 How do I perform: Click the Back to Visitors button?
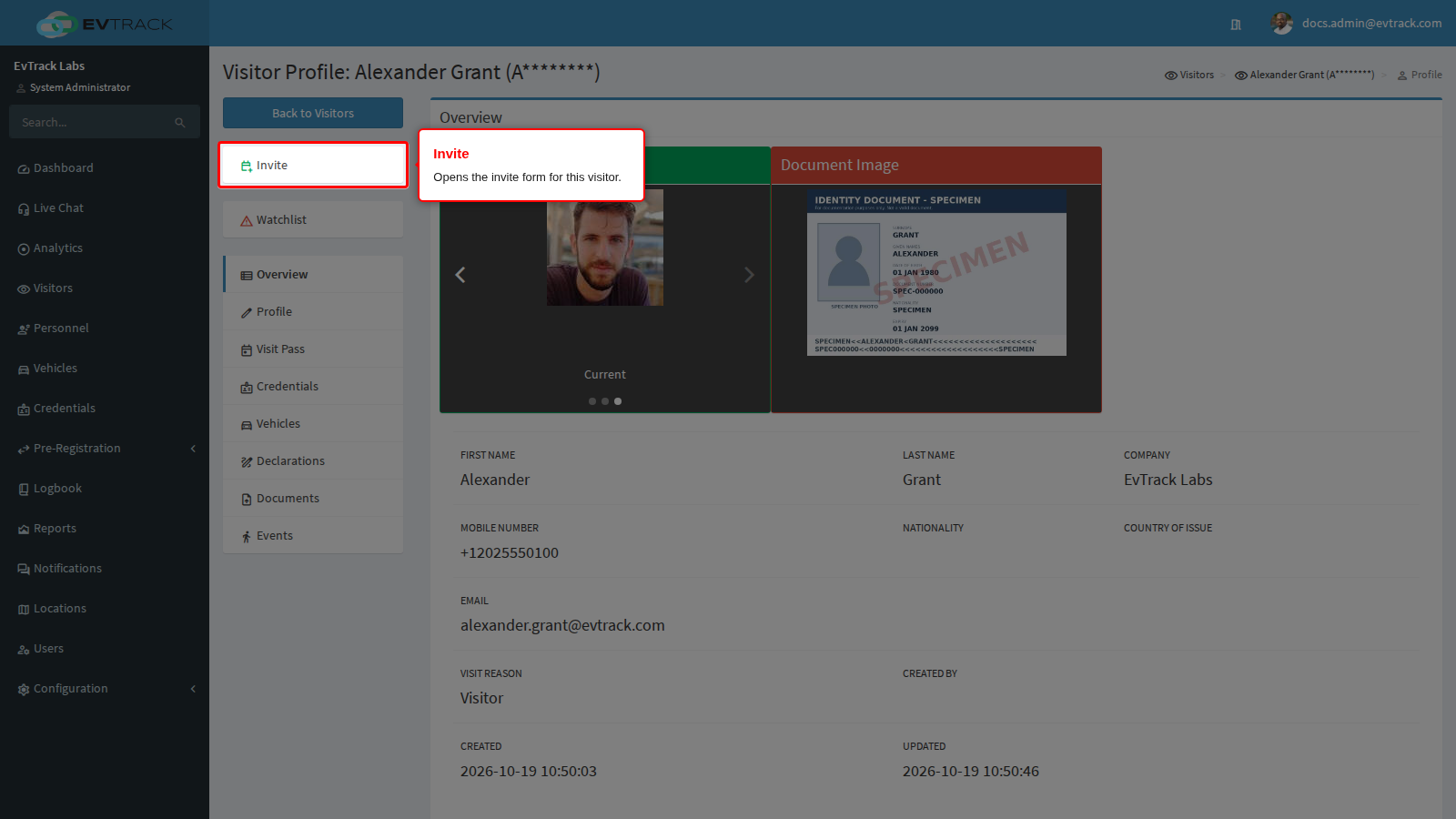coord(313,113)
